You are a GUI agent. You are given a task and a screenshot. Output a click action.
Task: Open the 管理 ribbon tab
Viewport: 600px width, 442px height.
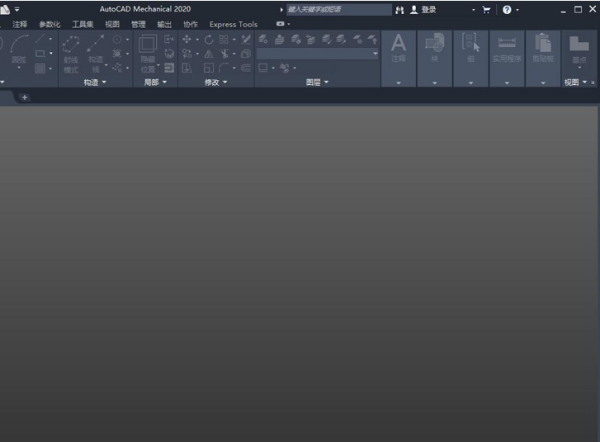(138, 24)
